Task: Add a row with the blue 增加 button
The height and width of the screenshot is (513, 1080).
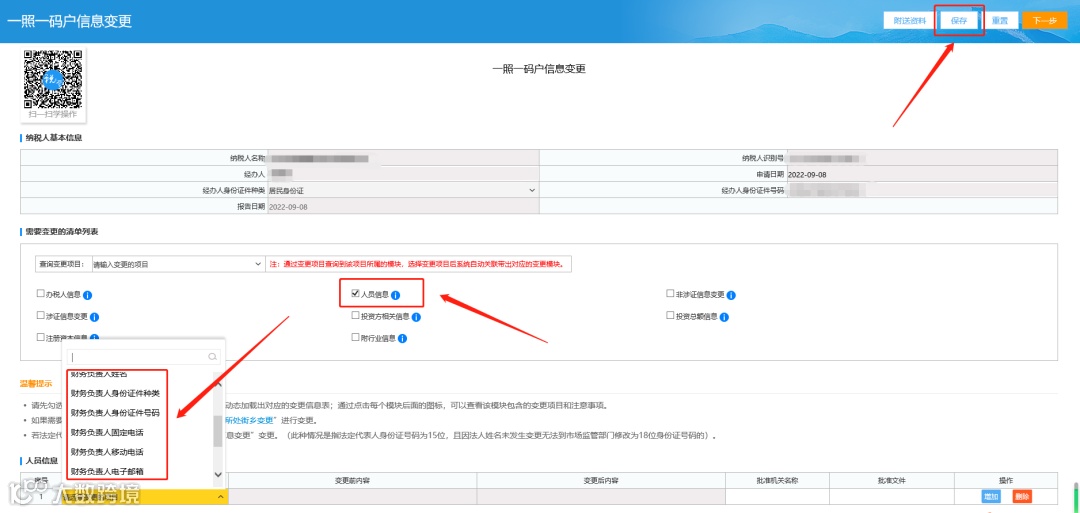Action: click(x=991, y=496)
